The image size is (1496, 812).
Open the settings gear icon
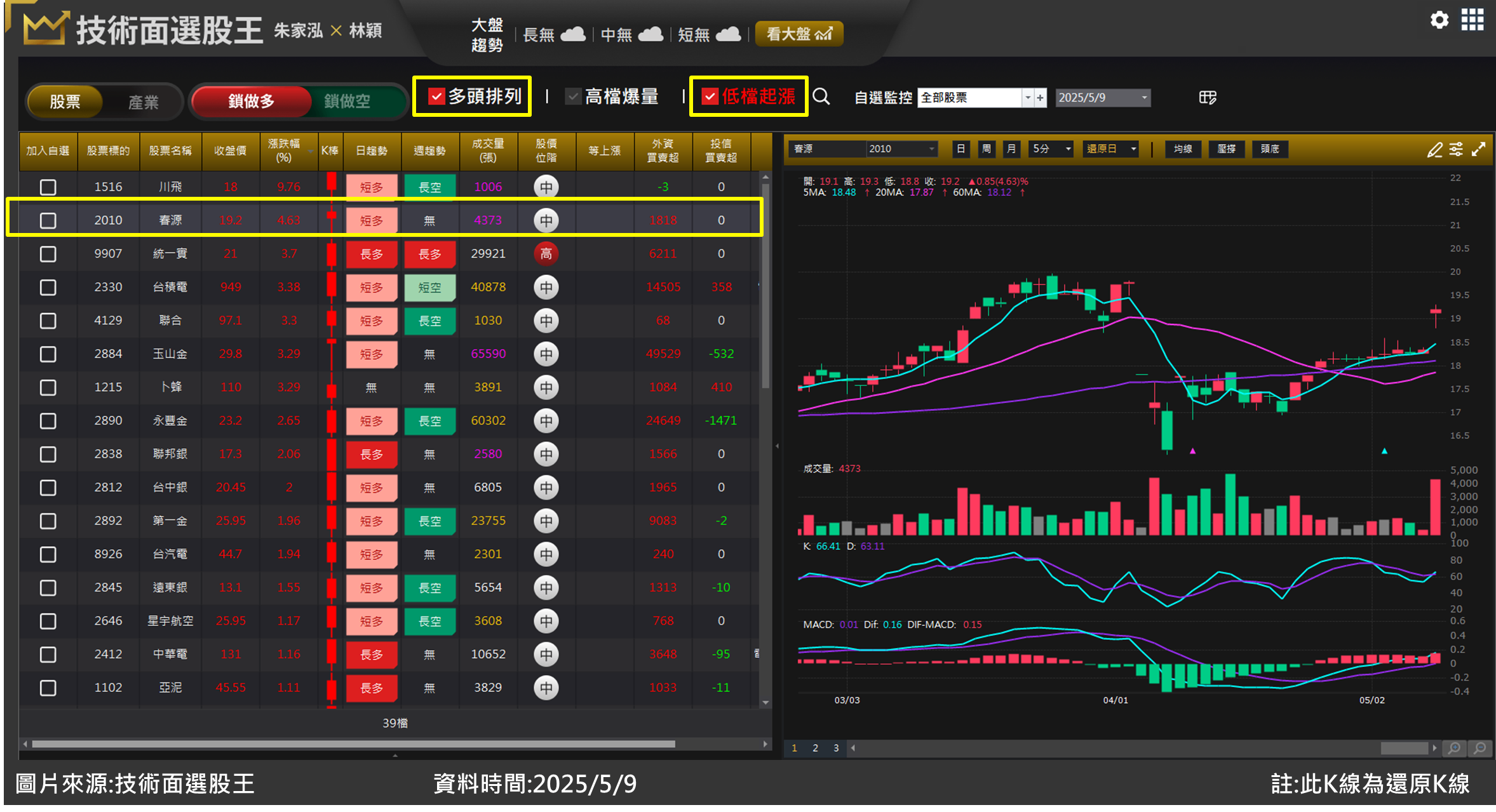[x=1439, y=20]
